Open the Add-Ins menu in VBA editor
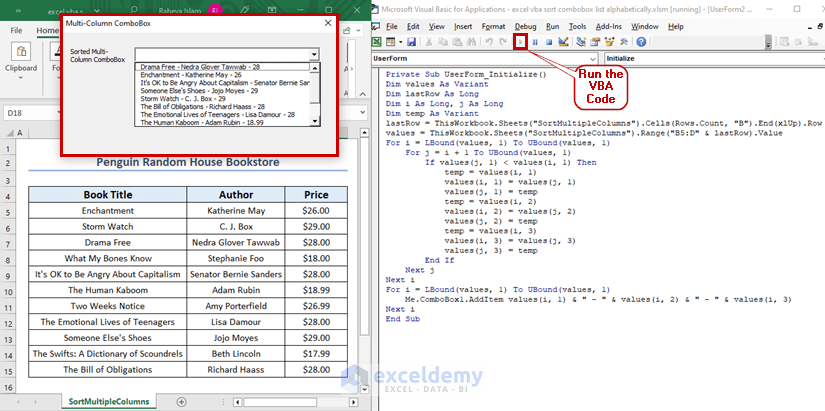Screen dimensions: 825x411 [609, 26]
